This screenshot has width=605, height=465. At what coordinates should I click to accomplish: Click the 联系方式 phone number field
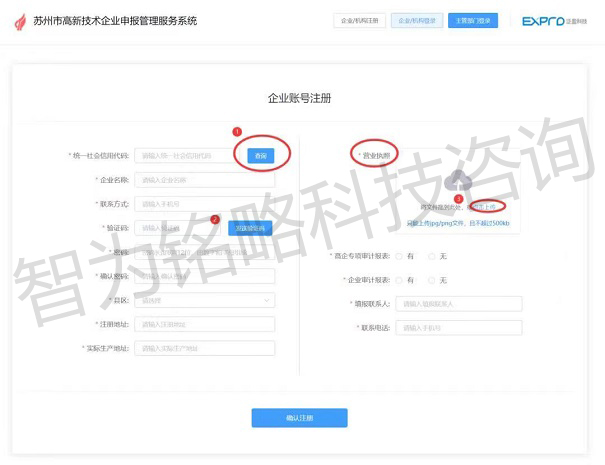205,204
